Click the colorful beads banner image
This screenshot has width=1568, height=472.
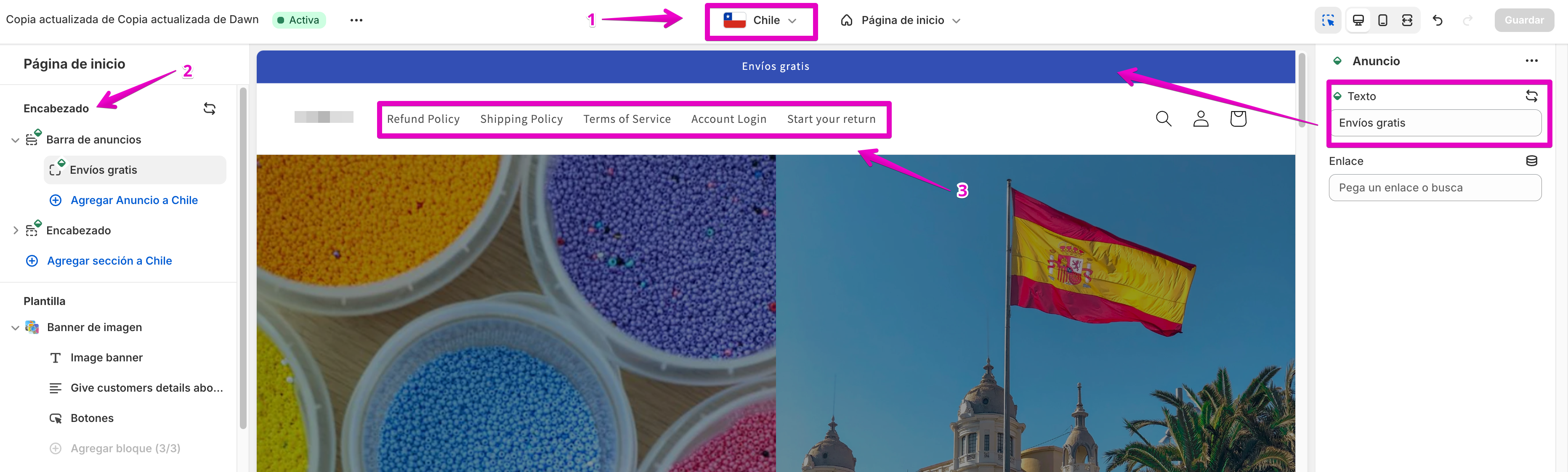coord(516,313)
